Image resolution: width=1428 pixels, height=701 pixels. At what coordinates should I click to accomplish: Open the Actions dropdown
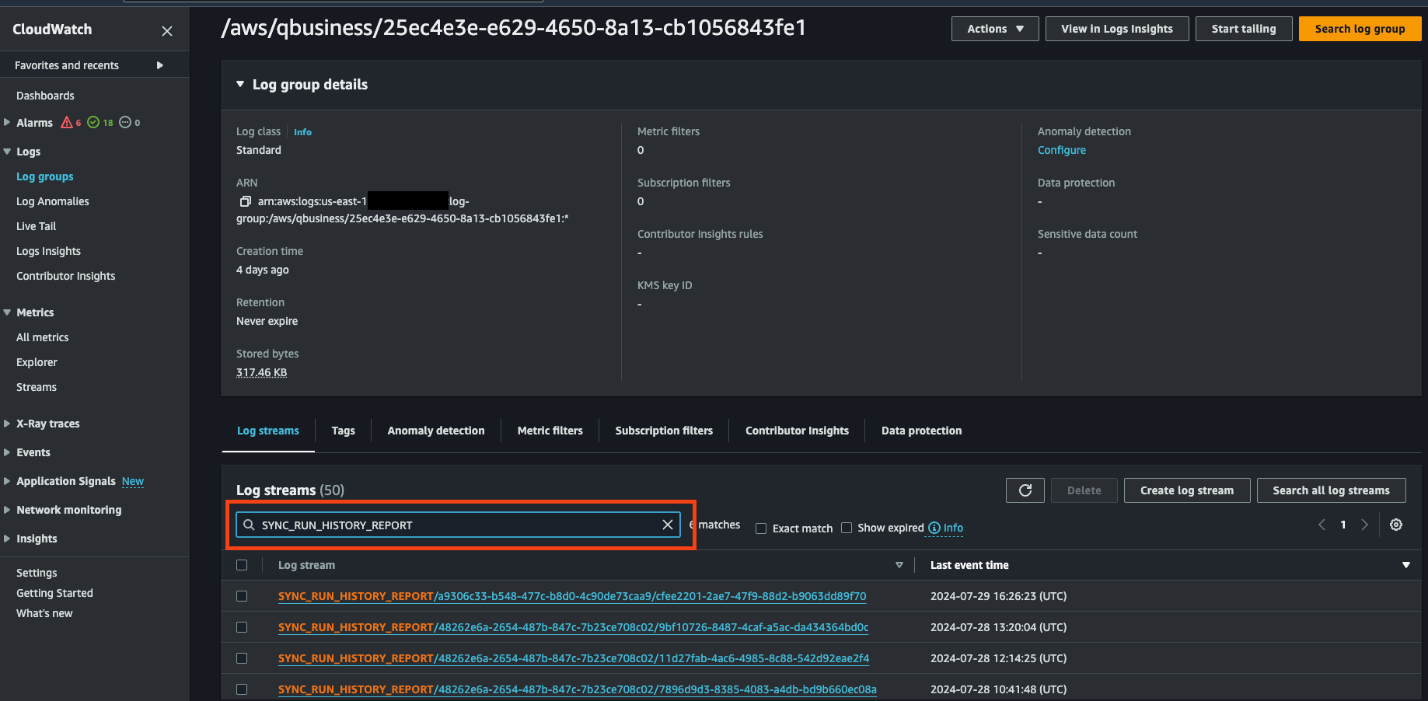coord(995,29)
